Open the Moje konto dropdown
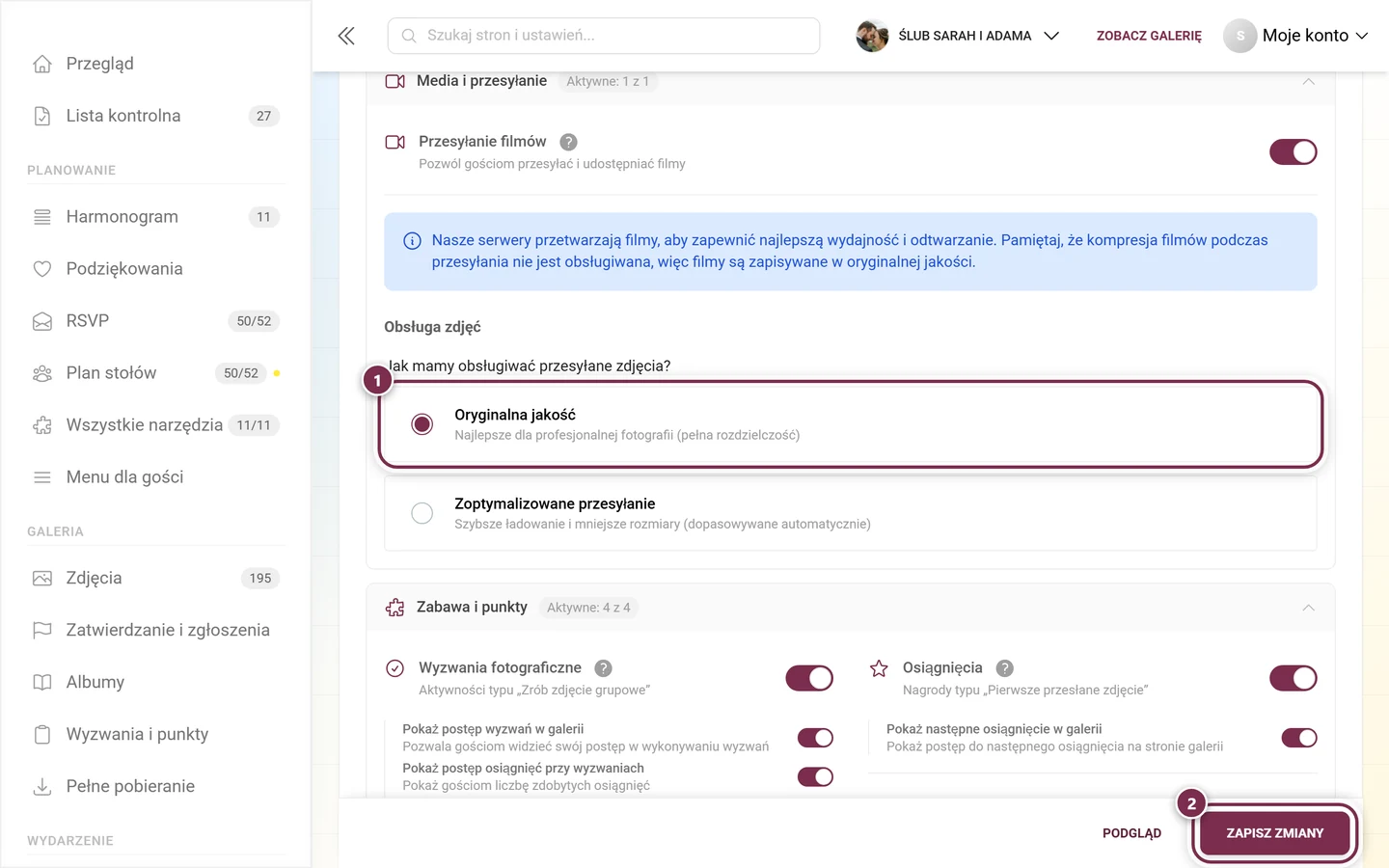 (1296, 36)
